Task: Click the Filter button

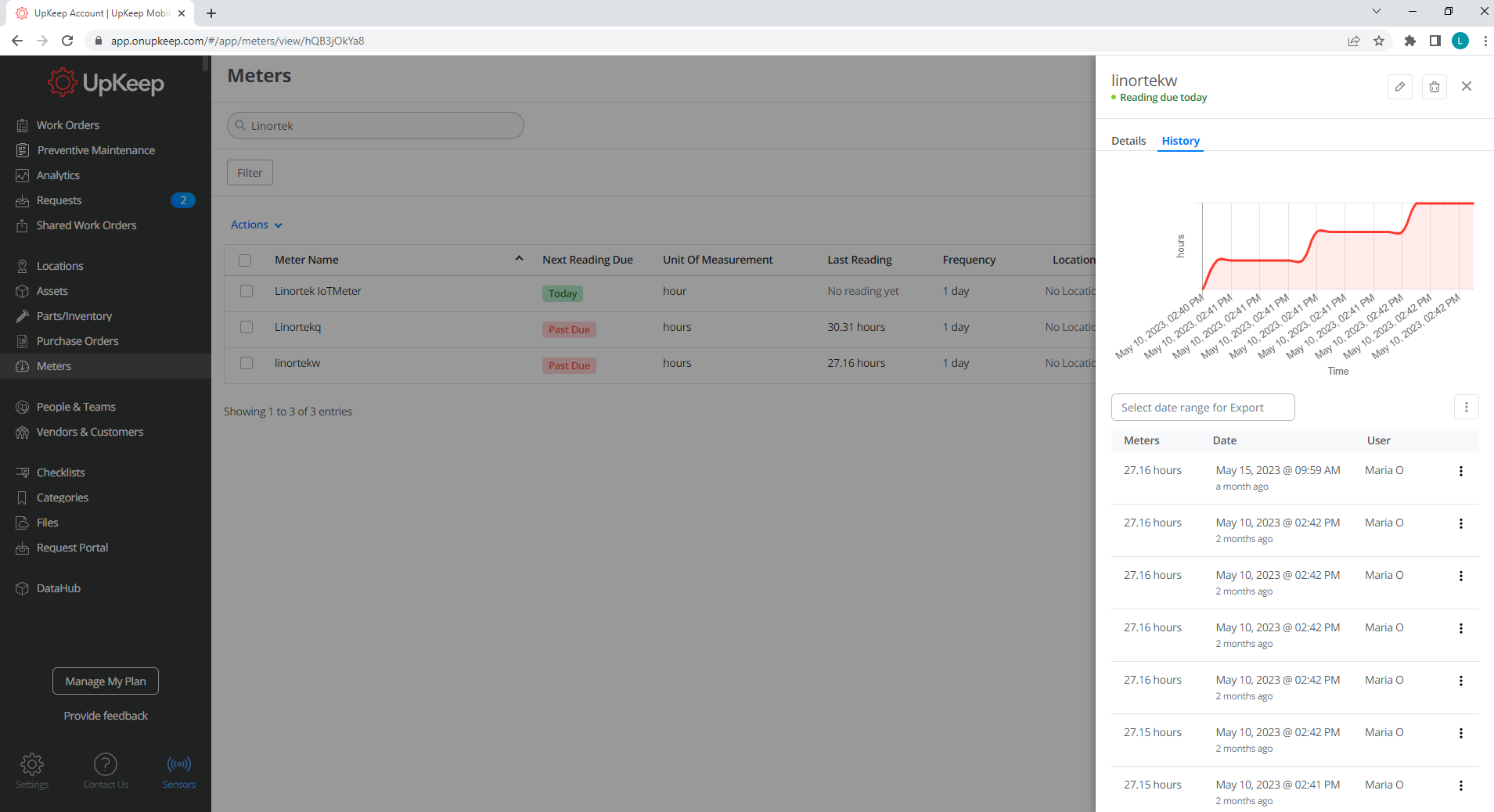Action: click(x=250, y=173)
